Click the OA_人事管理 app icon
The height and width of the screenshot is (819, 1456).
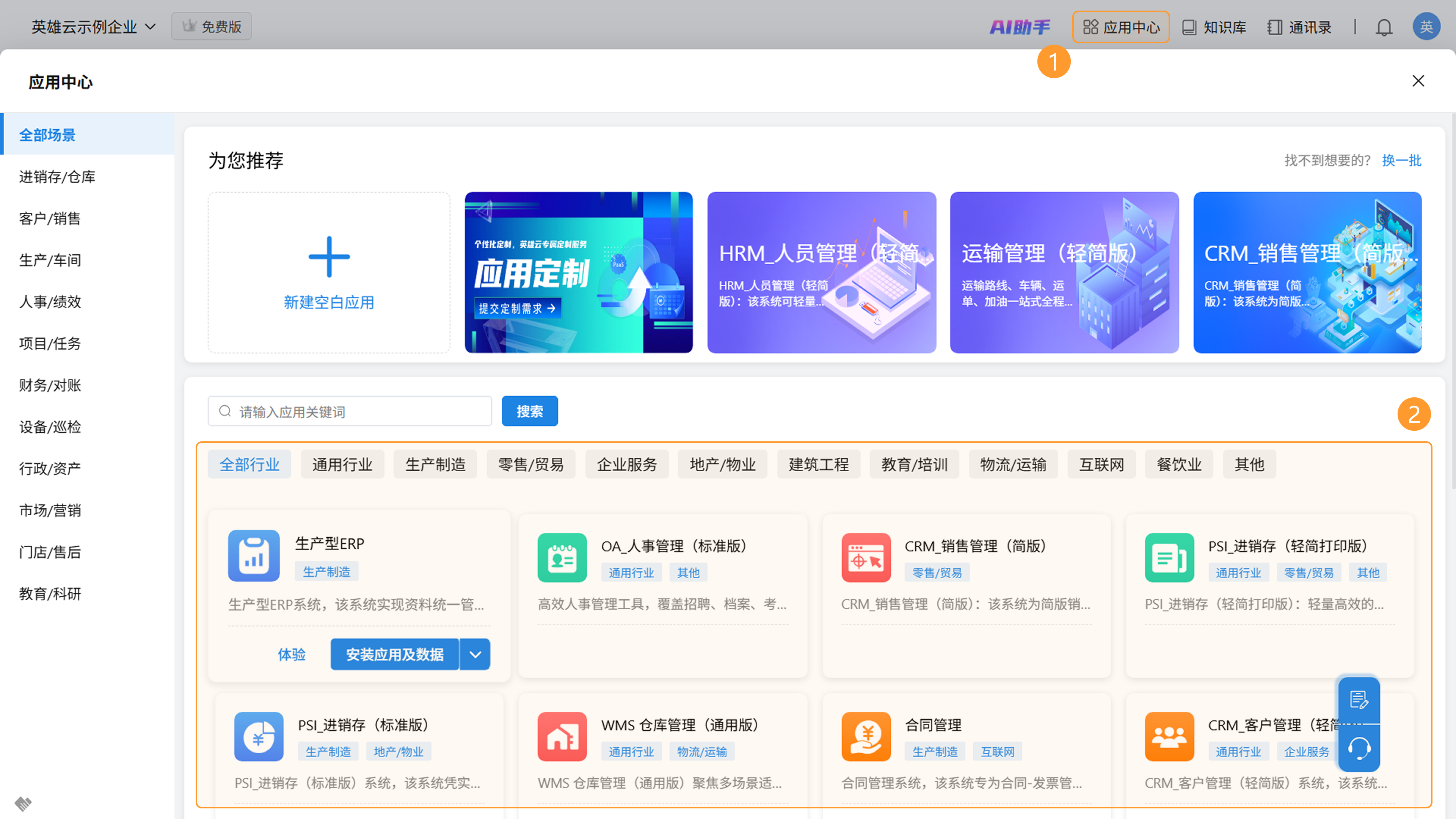(x=562, y=558)
